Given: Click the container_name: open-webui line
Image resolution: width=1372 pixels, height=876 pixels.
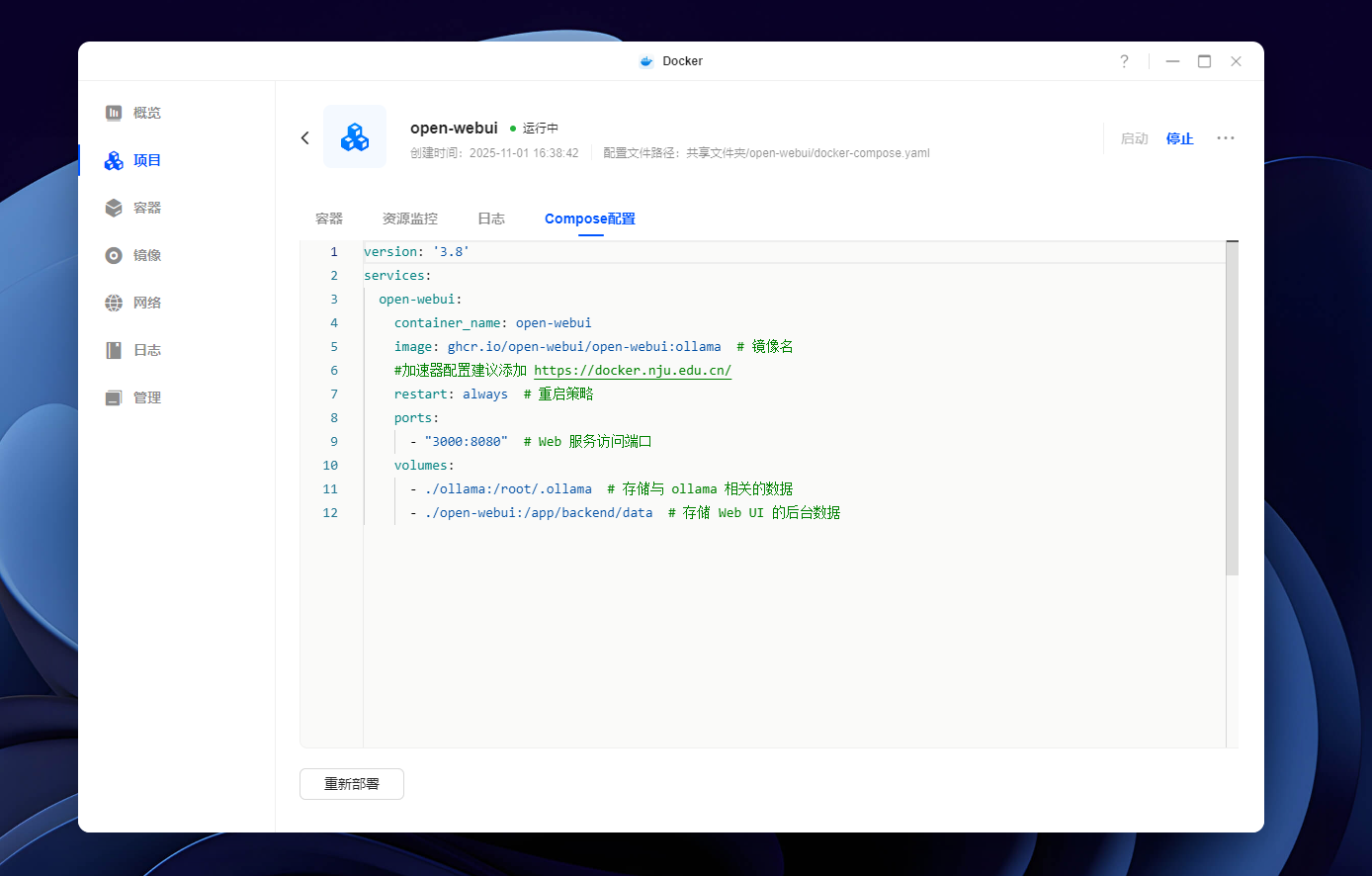Looking at the screenshot, I should point(492,323).
